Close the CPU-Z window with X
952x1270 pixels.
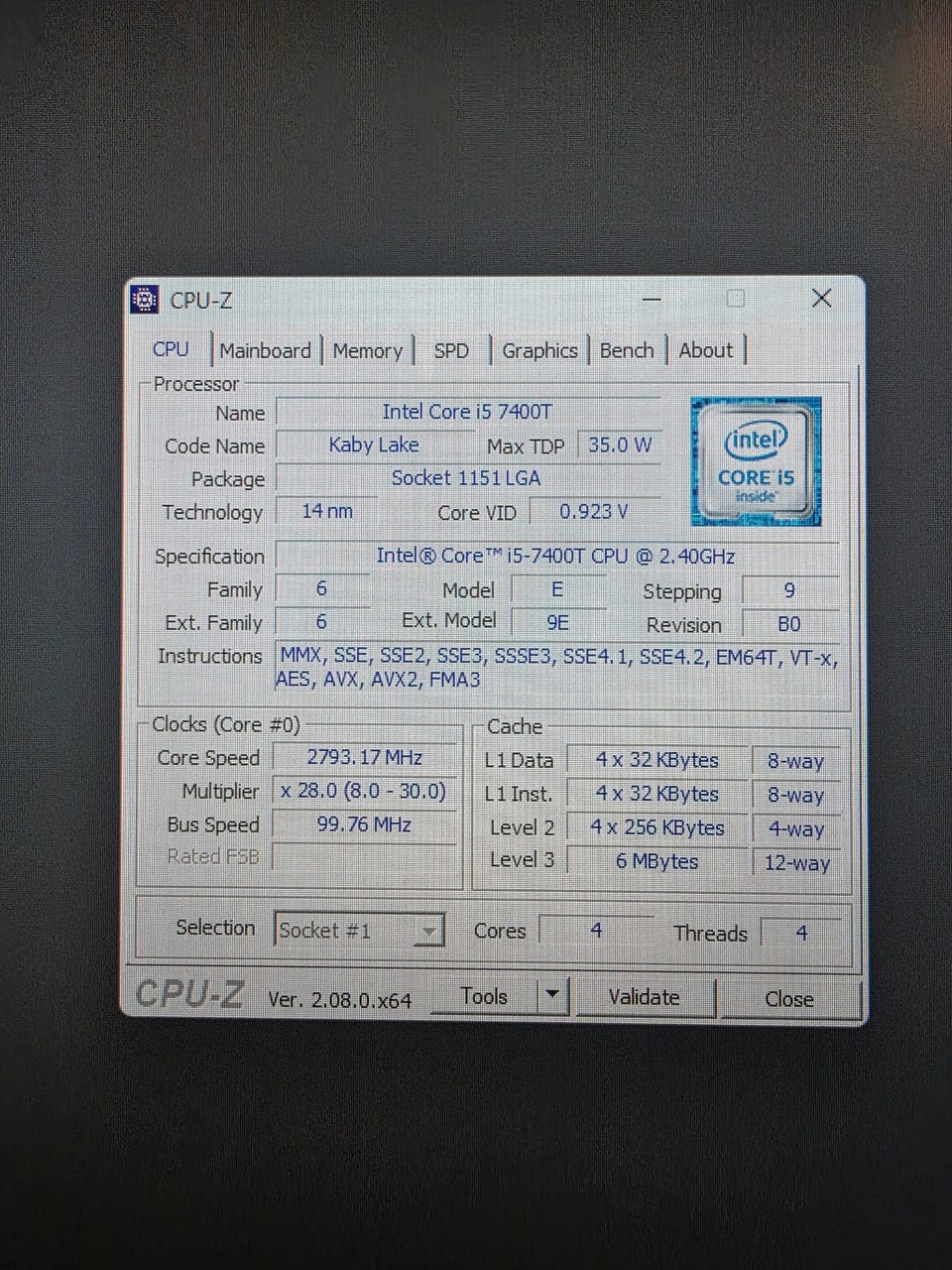coord(821,299)
